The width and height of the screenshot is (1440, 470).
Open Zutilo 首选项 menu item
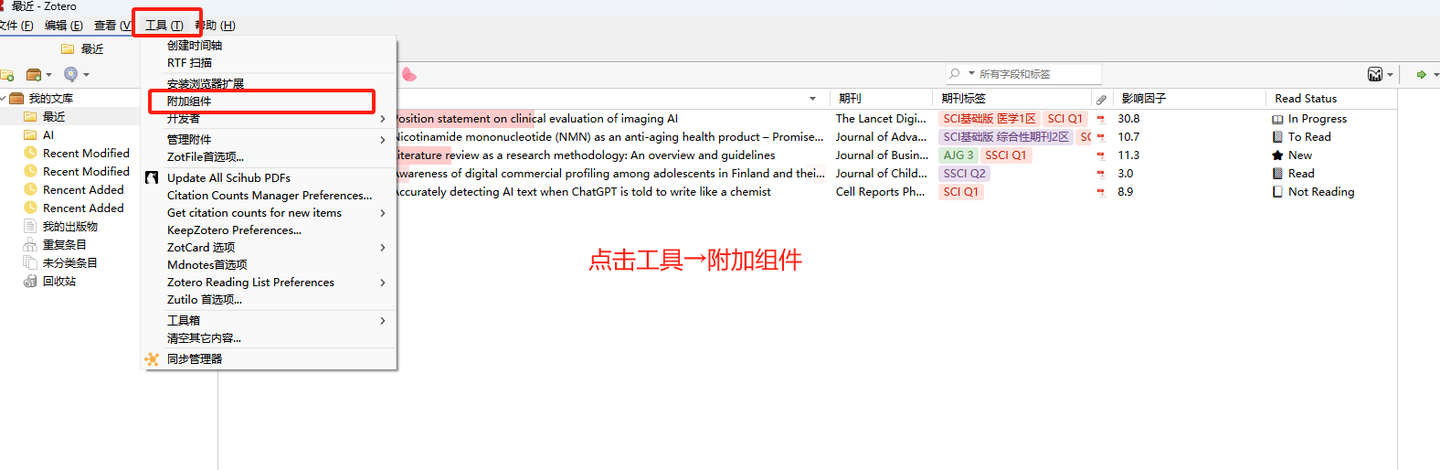pyautogui.click(x=269, y=299)
